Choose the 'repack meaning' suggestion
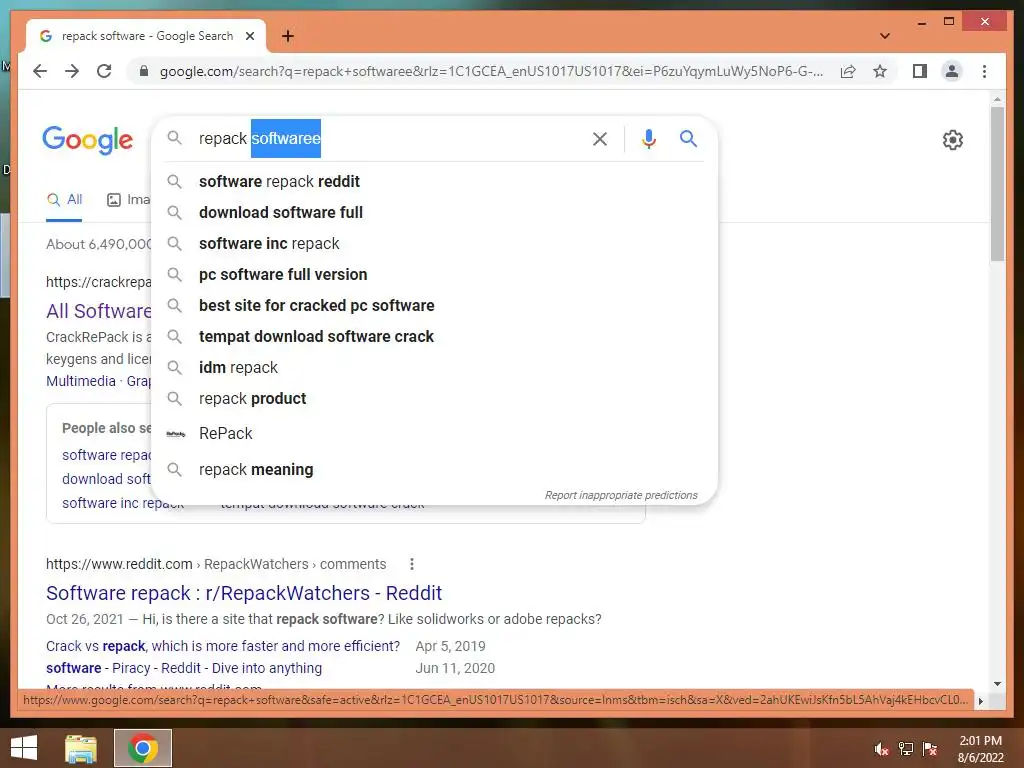The height and width of the screenshot is (768, 1024). (434, 470)
